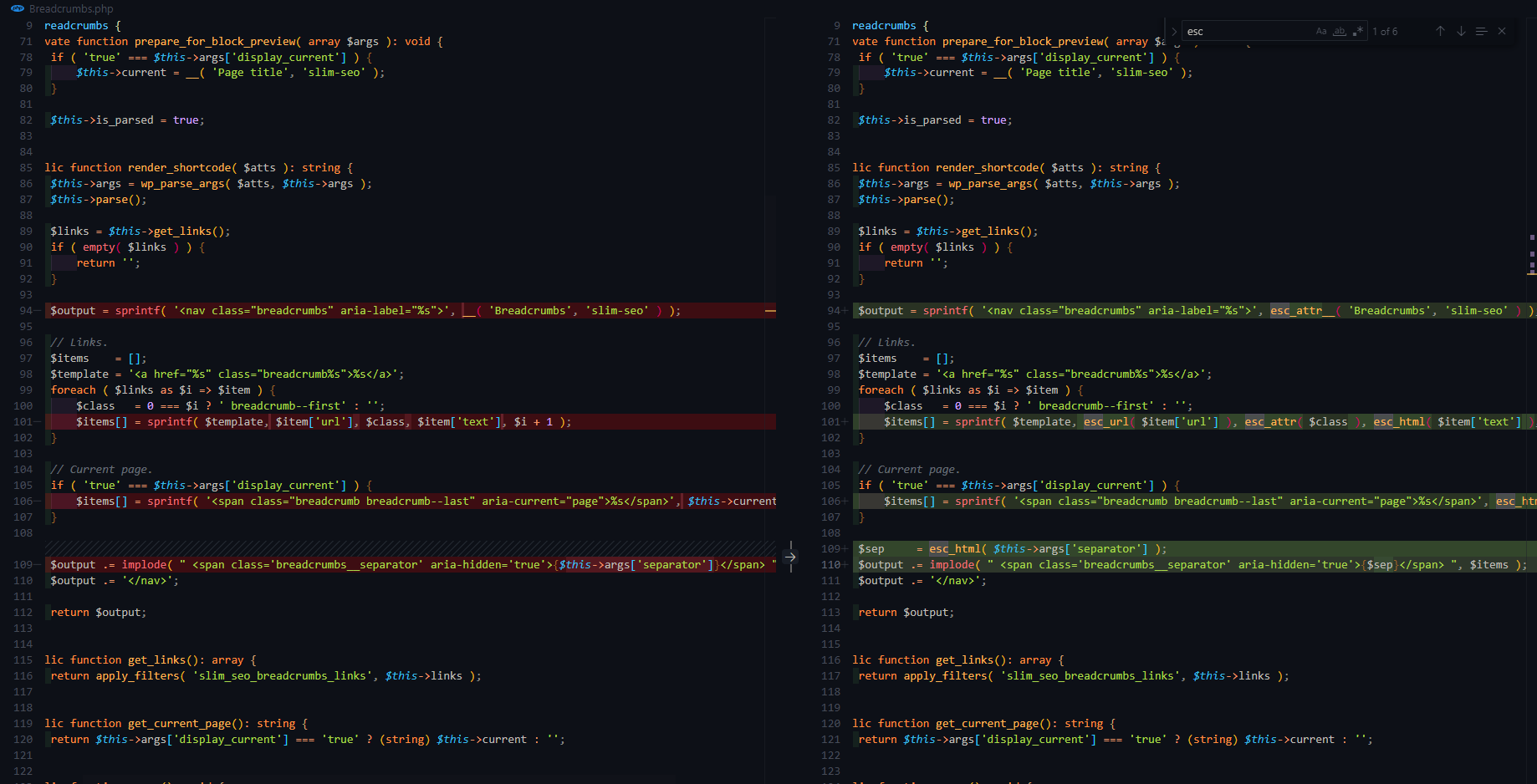Click the removed-line minus marker on left pane
Screen dimensions: 1537x784
(770, 311)
